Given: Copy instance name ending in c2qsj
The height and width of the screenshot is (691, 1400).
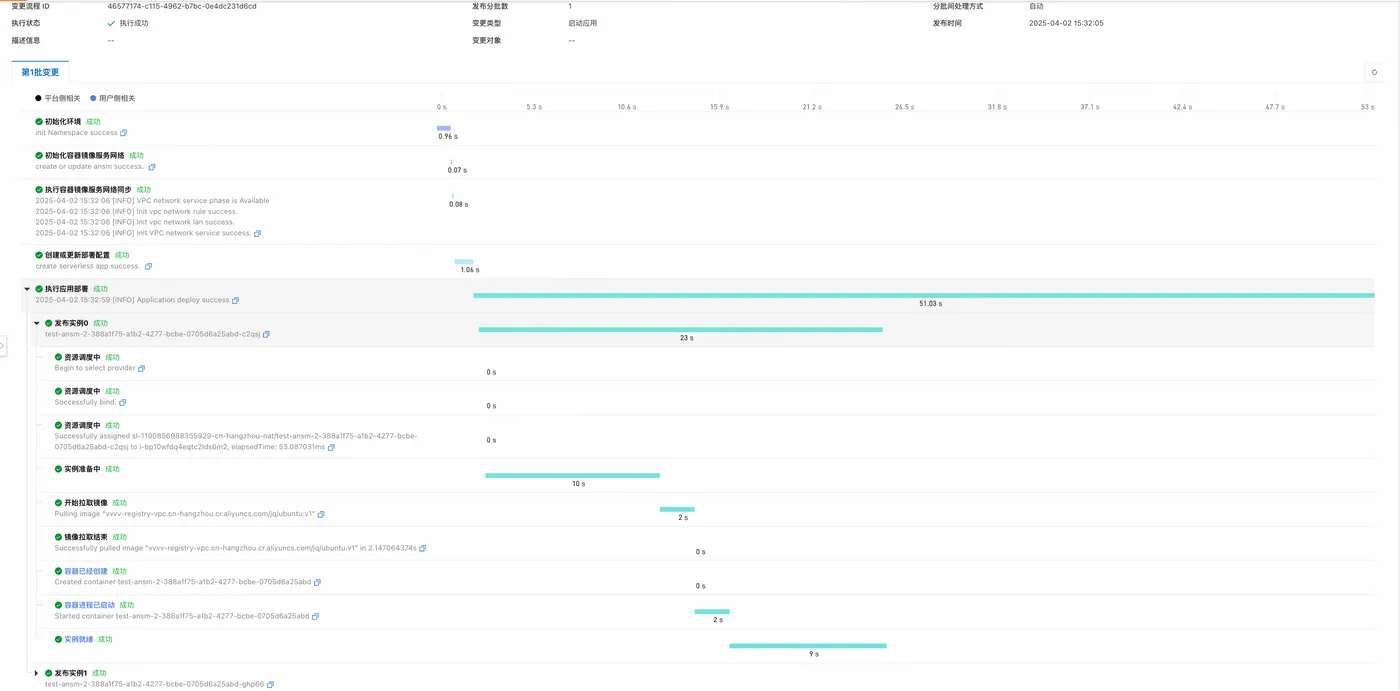Looking at the screenshot, I should tap(266, 335).
